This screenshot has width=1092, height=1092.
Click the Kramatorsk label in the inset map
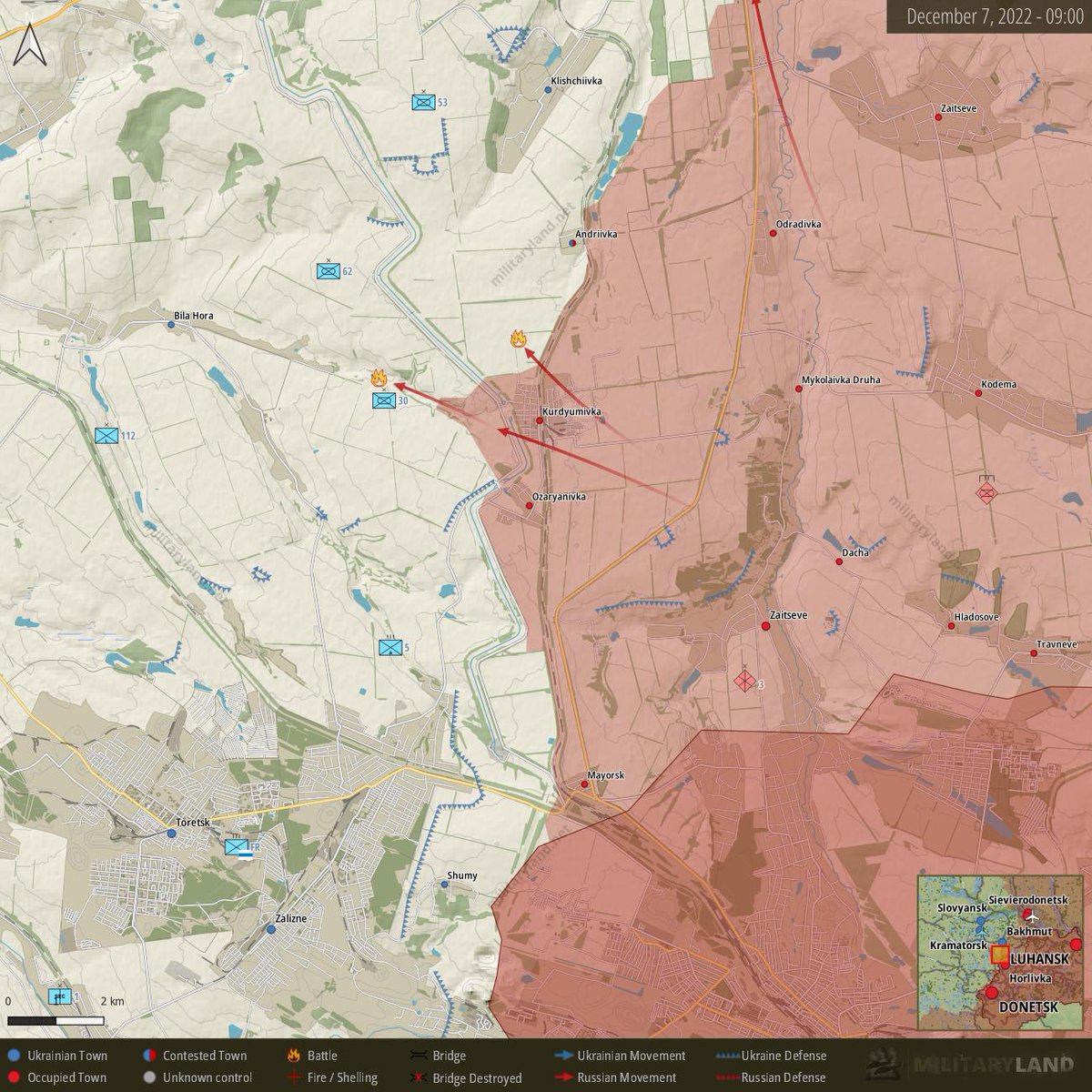coord(959,946)
